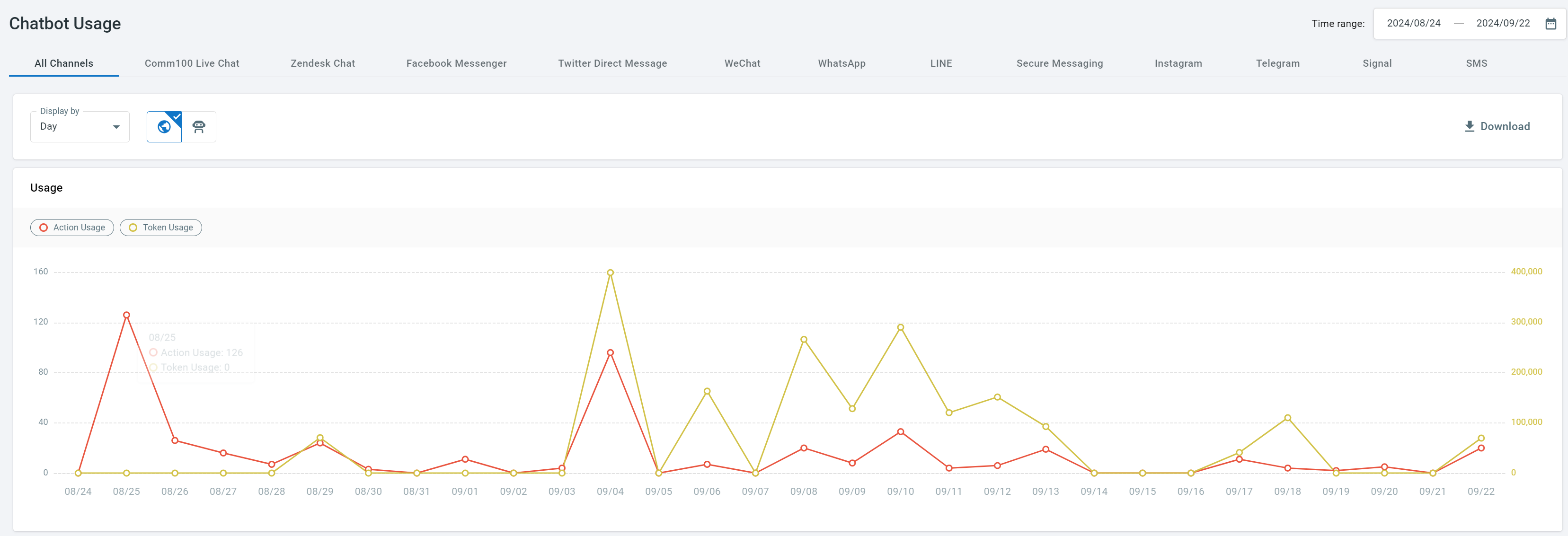Click the Action Usage point on 09/13
The image size is (1568, 536).
1046,449
